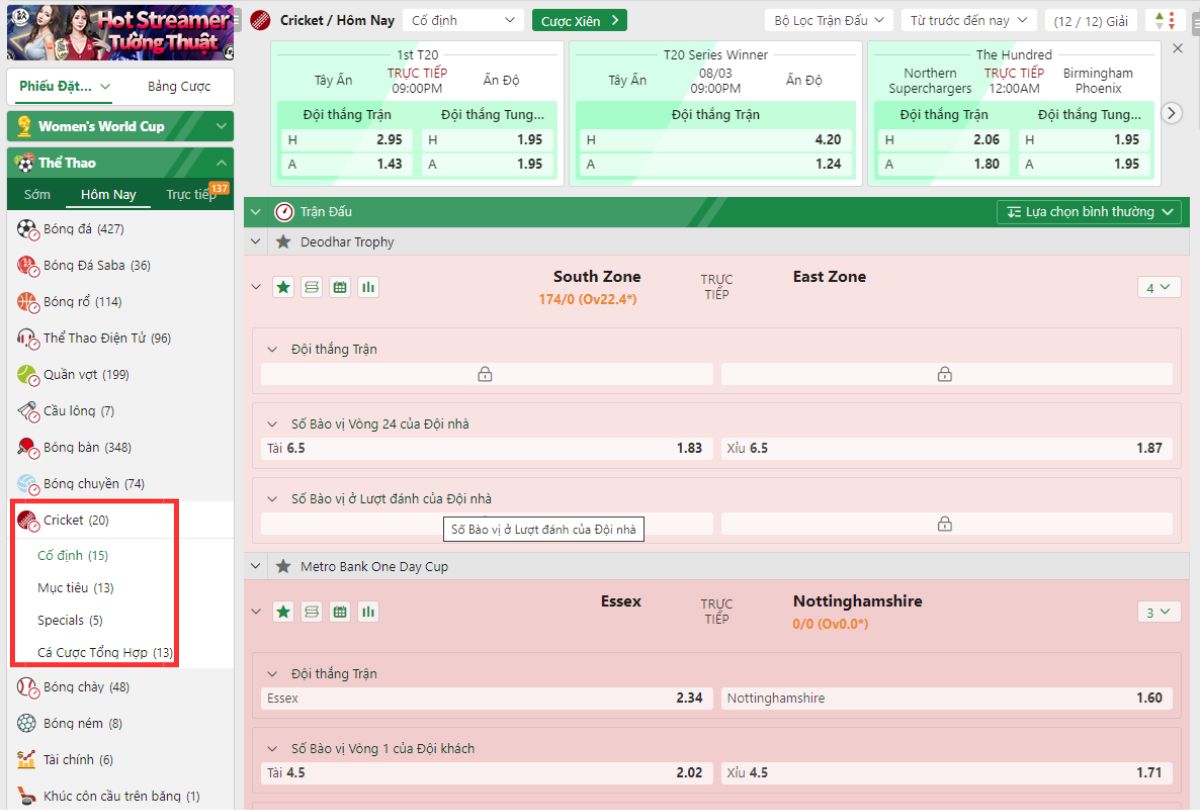Collapse the Đội thắng Trận section under Essex
Image resolution: width=1200 pixels, height=810 pixels.
[x=272, y=674]
